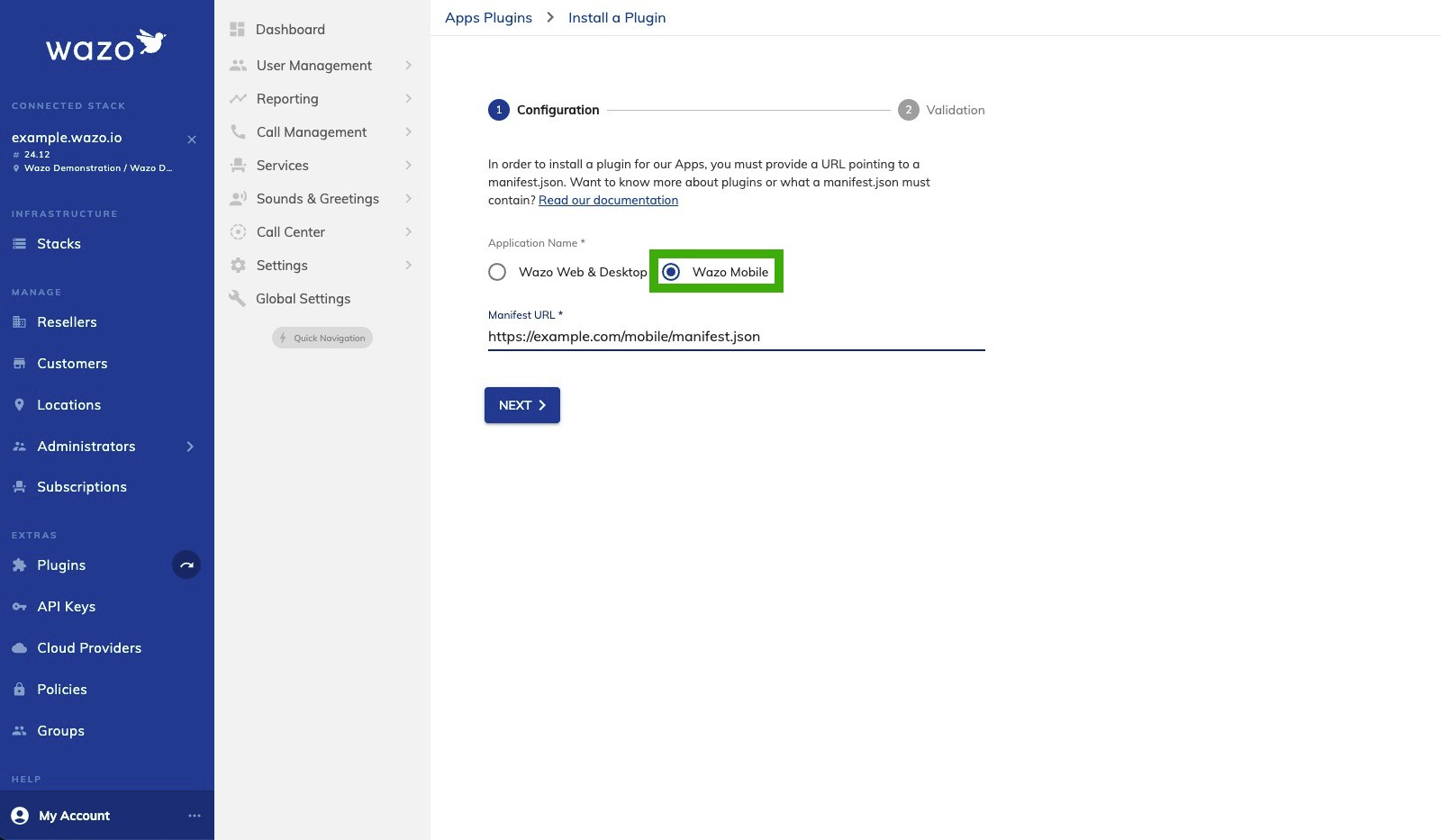Viewport: 1441px width, 840px height.
Task: Expand the Reporting submenu chevron
Action: click(409, 99)
